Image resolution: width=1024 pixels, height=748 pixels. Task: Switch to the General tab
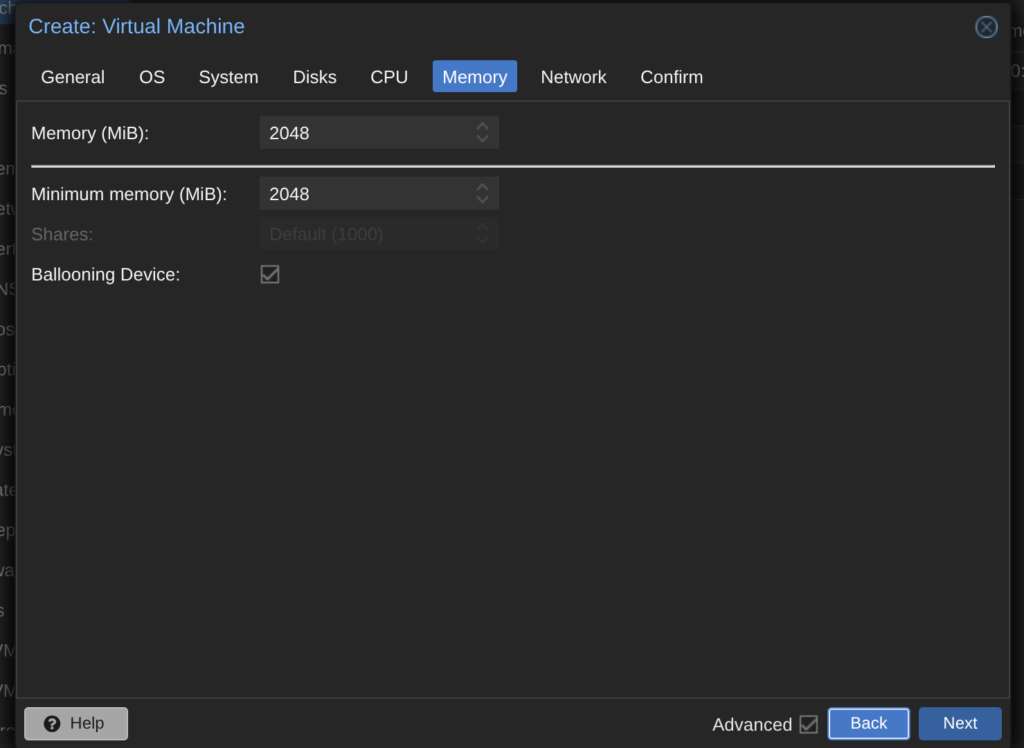(73, 77)
